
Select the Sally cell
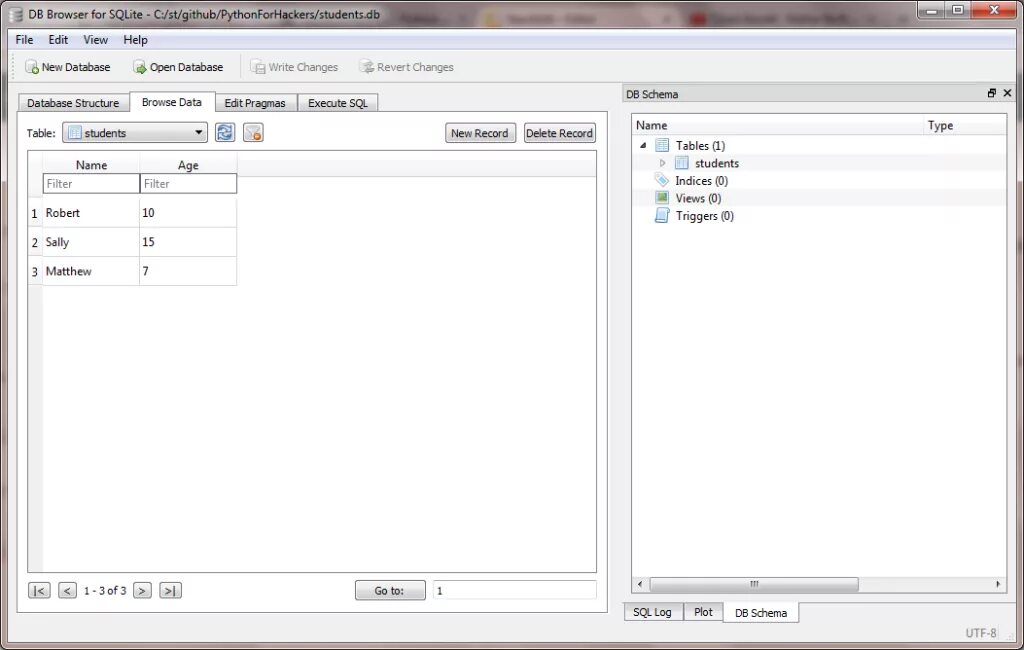point(91,242)
